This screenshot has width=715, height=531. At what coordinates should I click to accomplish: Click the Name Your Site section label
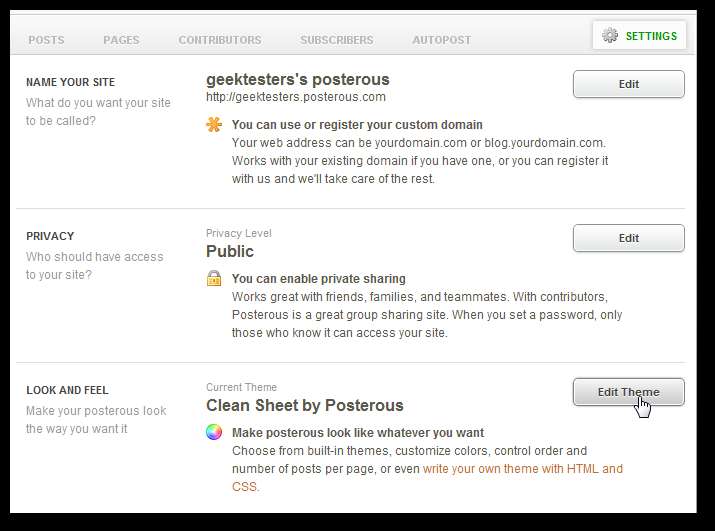(70, 82)
